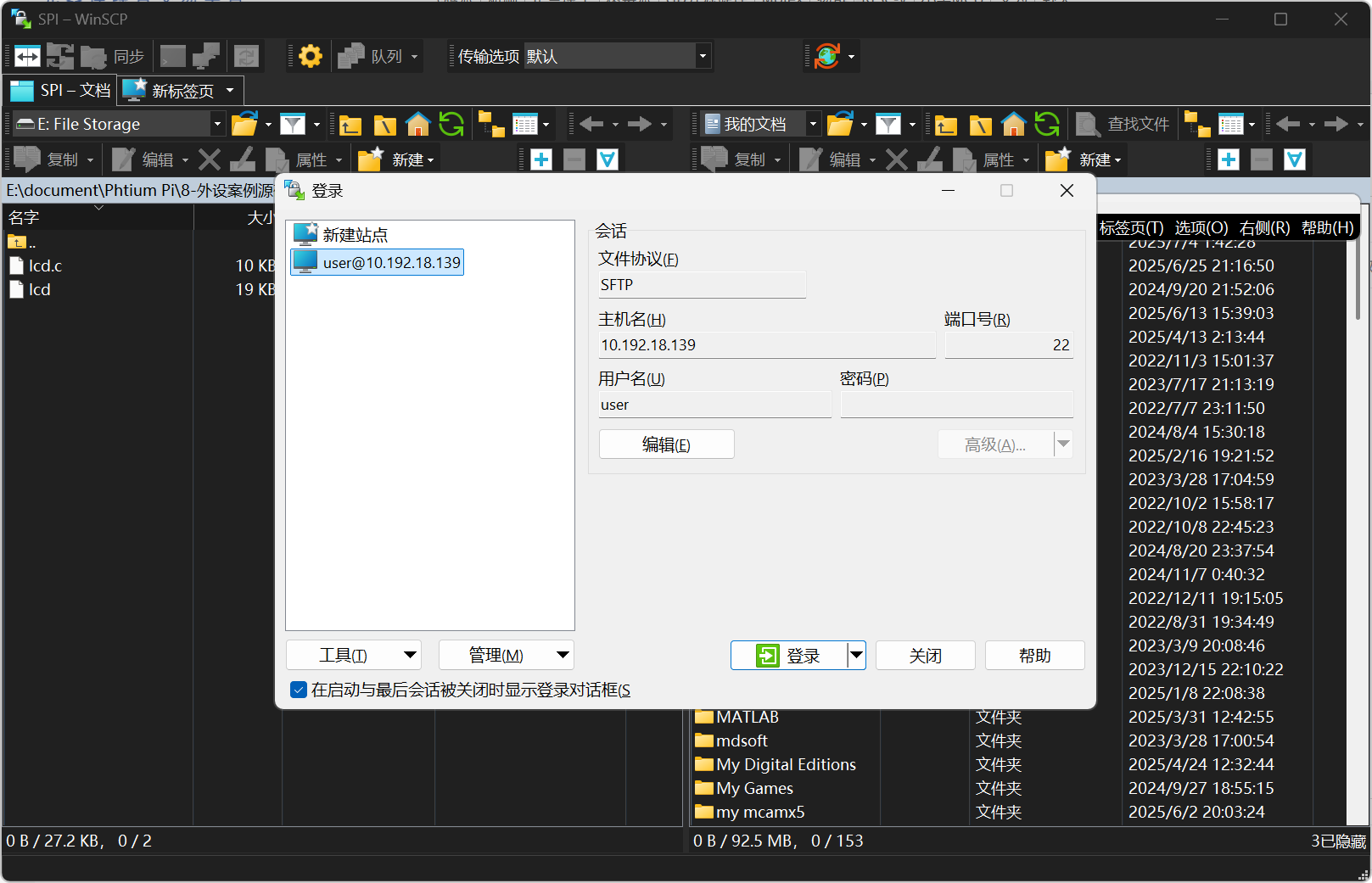The image size is (1372, 883).
Task: Go to root directory in right panel
Action: (980, 125)
